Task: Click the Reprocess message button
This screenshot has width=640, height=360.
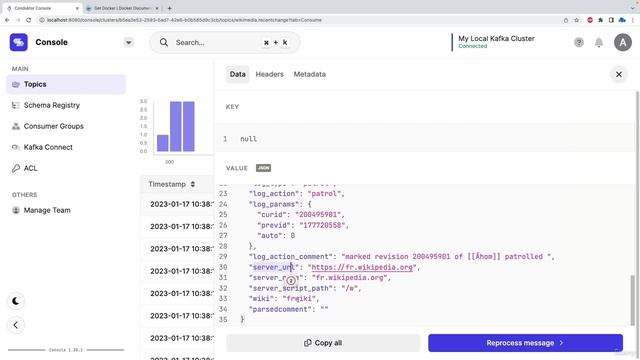Action: [525, 343]
